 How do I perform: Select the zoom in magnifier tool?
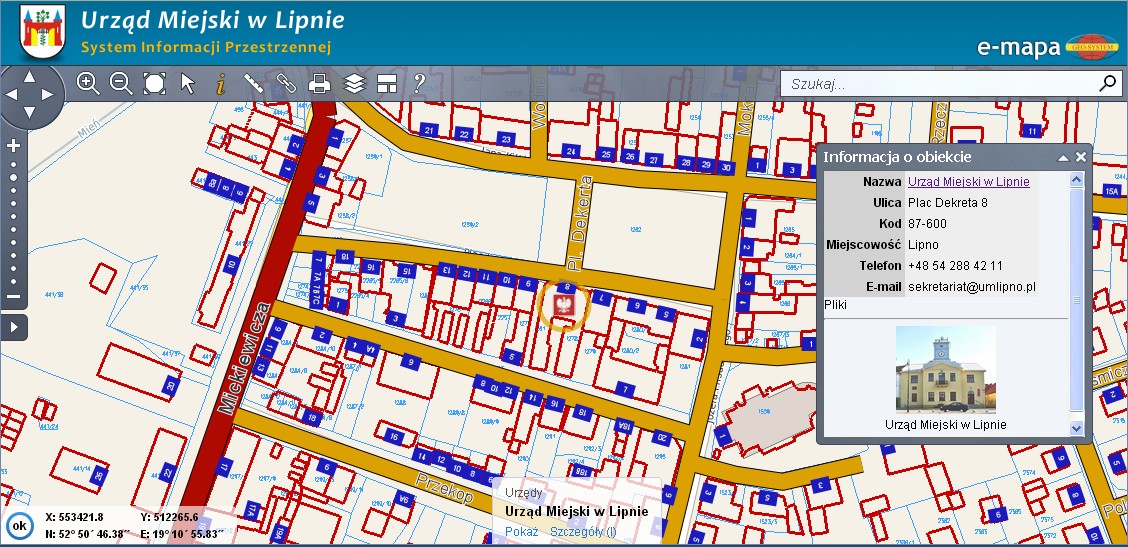pyautogui.click(x=88, y=83)
